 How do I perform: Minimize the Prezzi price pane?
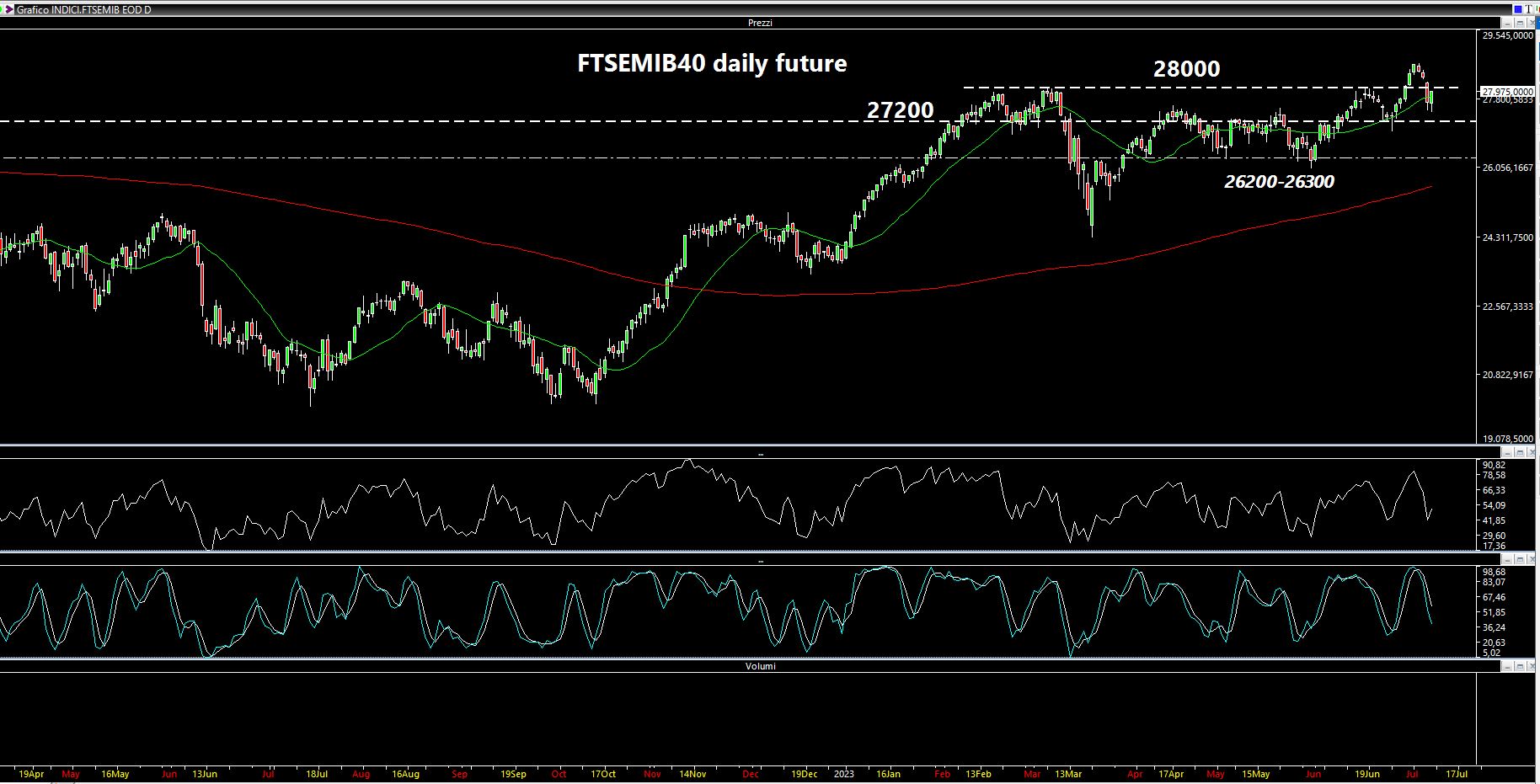pos(1507,23)
